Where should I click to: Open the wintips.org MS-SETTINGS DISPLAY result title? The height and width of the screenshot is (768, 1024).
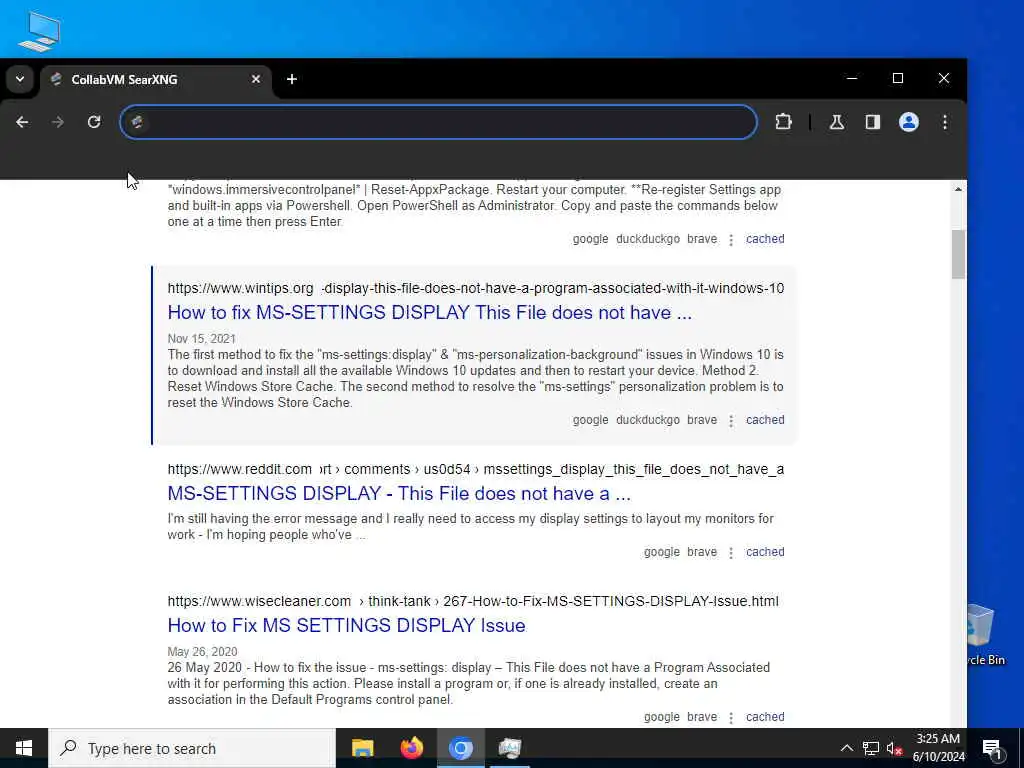429,313
